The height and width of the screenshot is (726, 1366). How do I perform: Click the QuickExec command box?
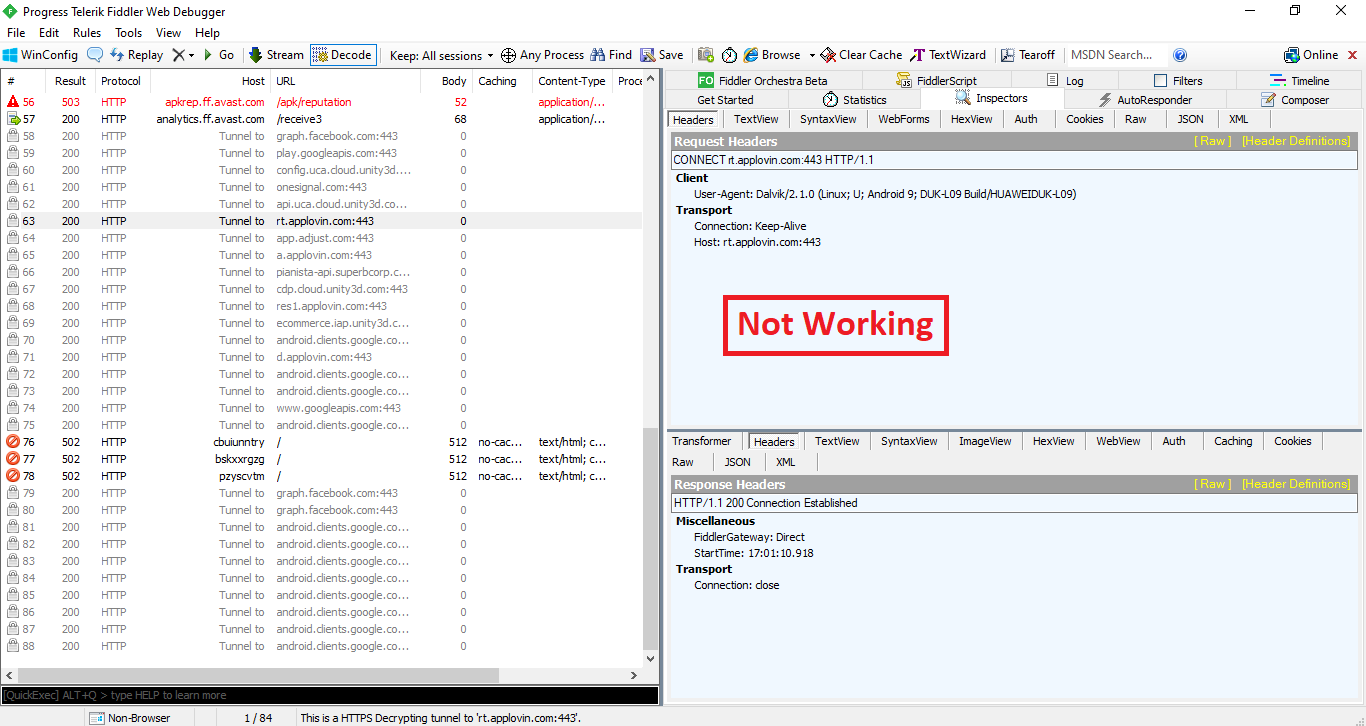(x=330, y=695)
